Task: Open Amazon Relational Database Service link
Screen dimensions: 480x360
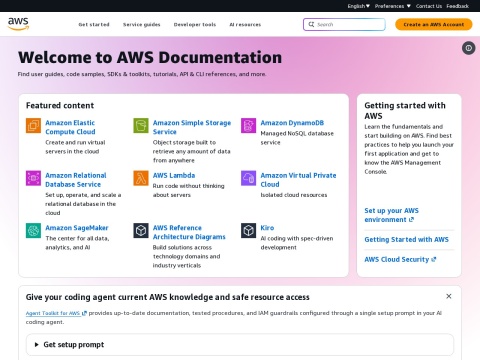Action: click(76, 180)
